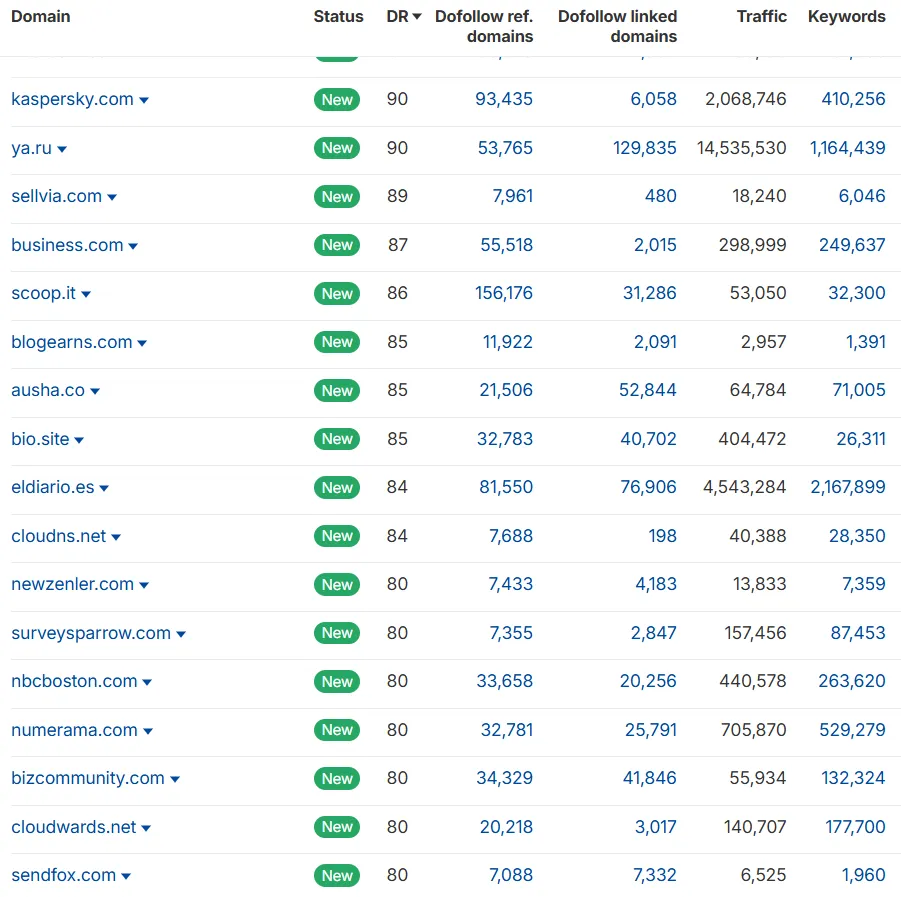This screenshot has height=897, width=901.
Task: Click the Dofollow linked domains header
Action: pos(618,26)
